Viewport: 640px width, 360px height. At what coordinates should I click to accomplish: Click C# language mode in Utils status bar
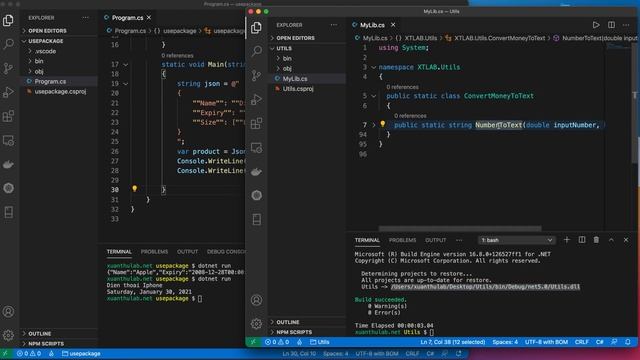pos(599,342)
